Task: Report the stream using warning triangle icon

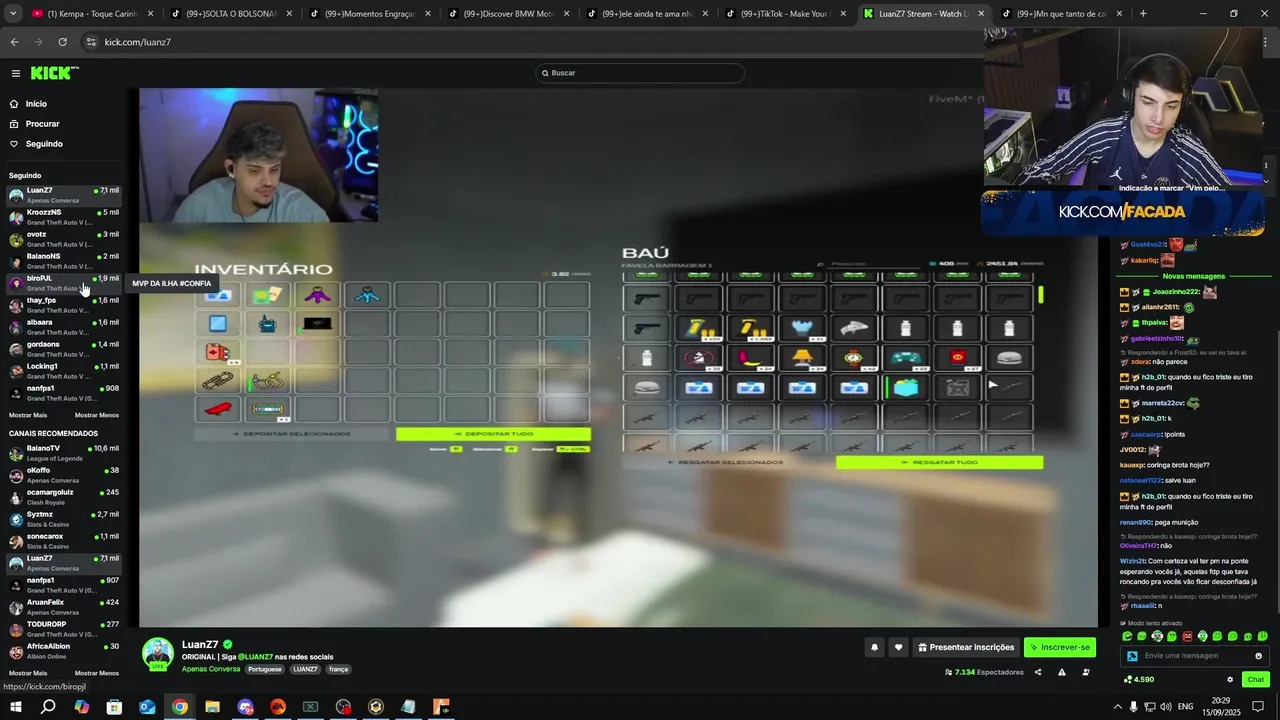Action: (x=1062, y=672)
